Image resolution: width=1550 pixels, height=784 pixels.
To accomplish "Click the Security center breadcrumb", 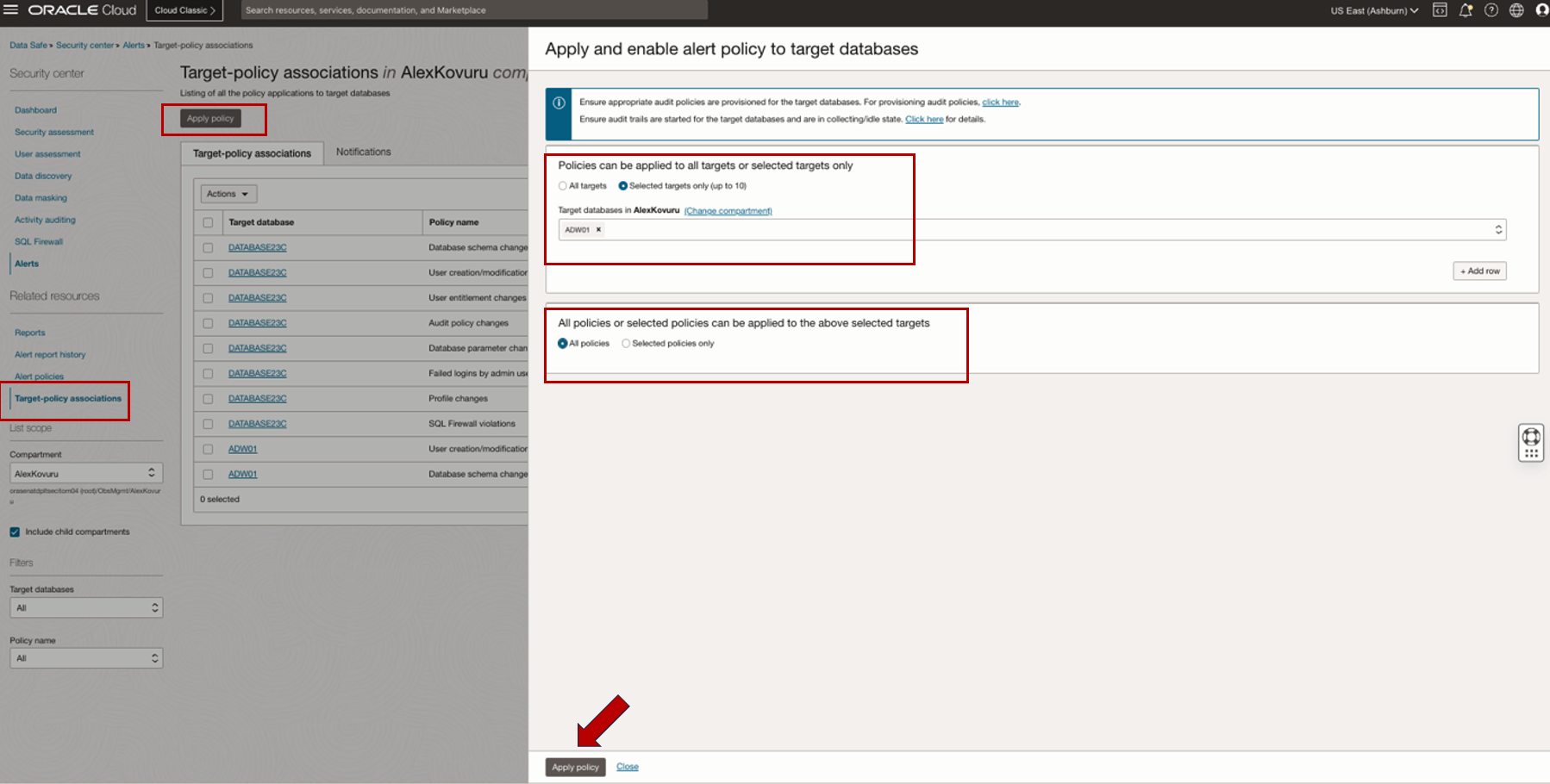I will (84, 46).
